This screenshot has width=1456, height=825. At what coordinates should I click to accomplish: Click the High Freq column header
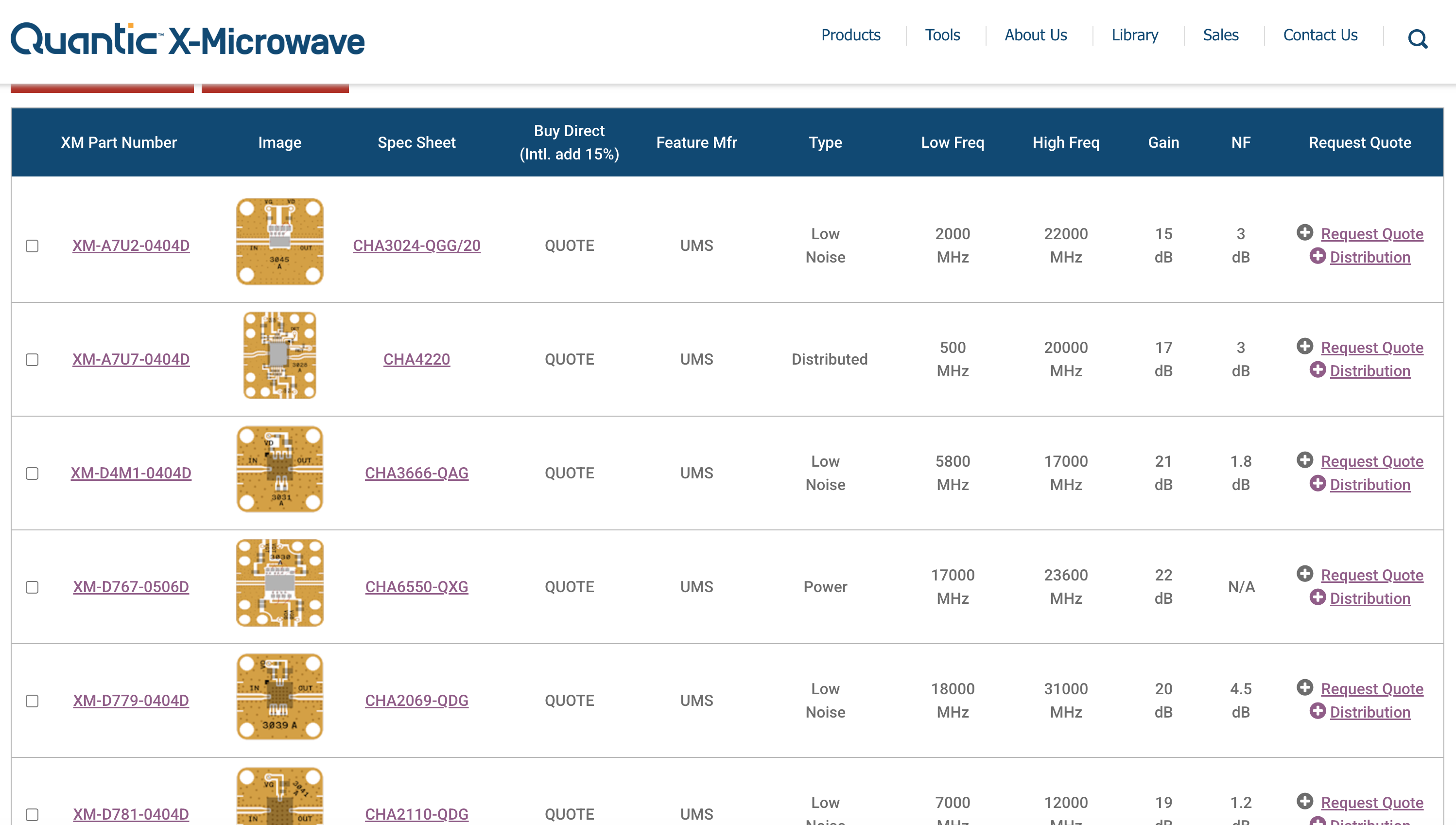(1065, 142)
